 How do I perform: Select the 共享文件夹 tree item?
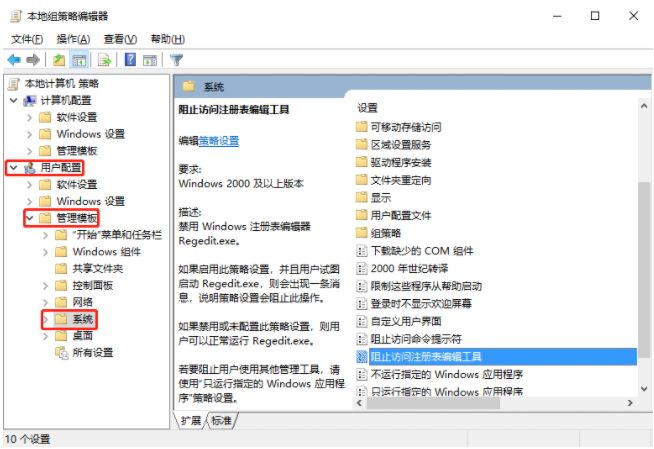[x=97, y=268]
